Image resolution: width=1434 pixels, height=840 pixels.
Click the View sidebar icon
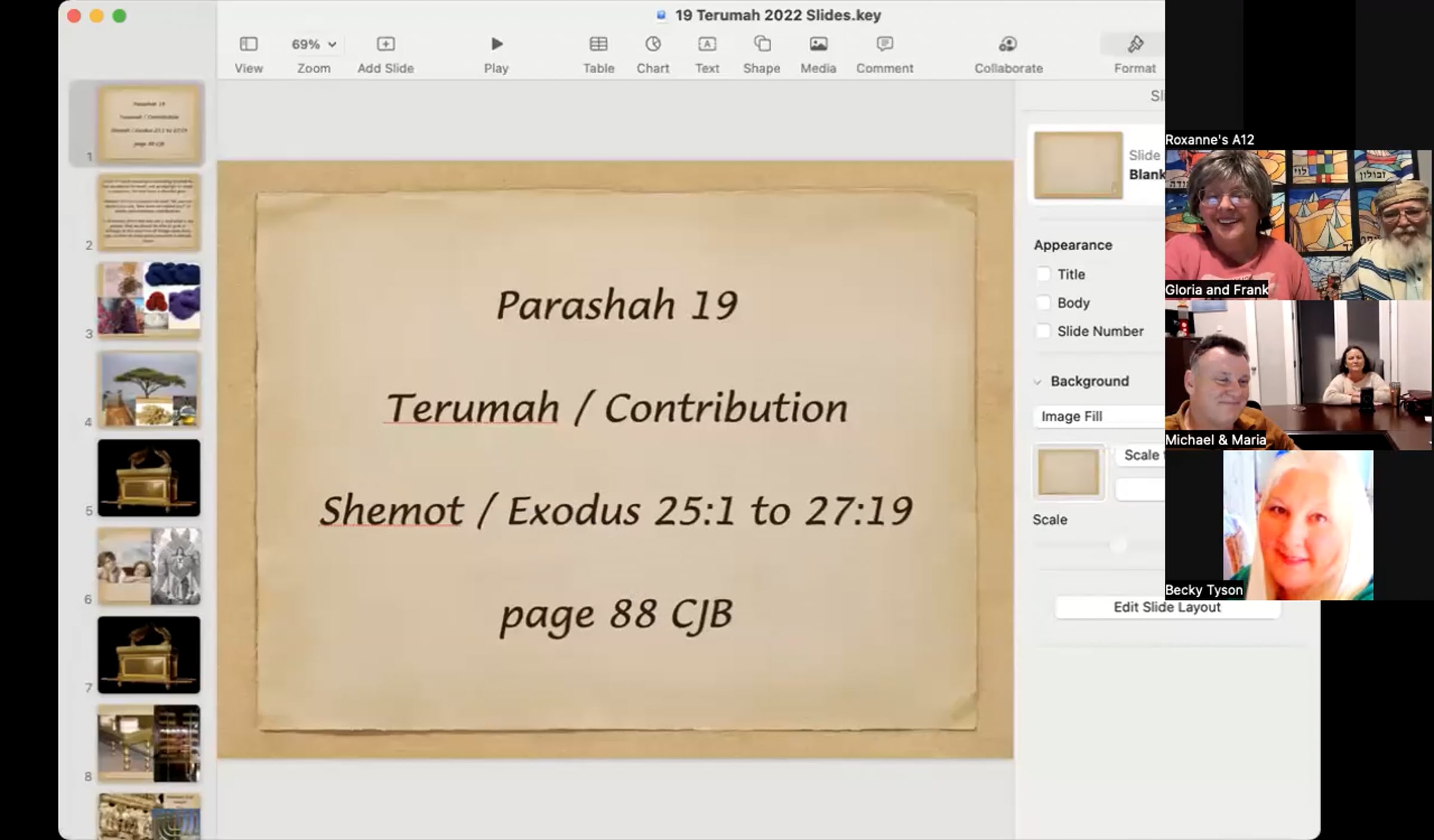[249, 44]
